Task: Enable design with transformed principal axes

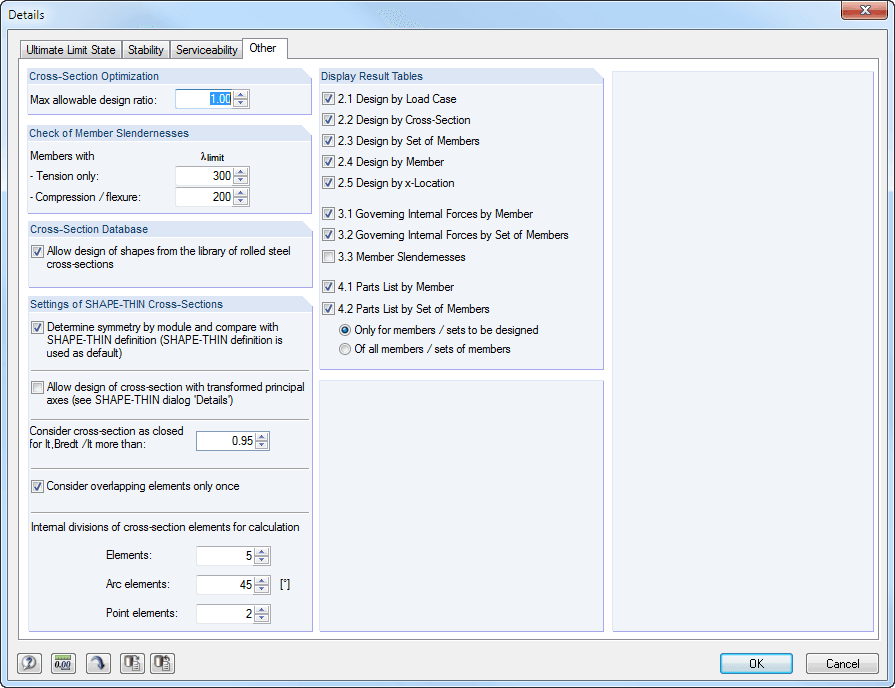Action: click(x=37, y=388)
